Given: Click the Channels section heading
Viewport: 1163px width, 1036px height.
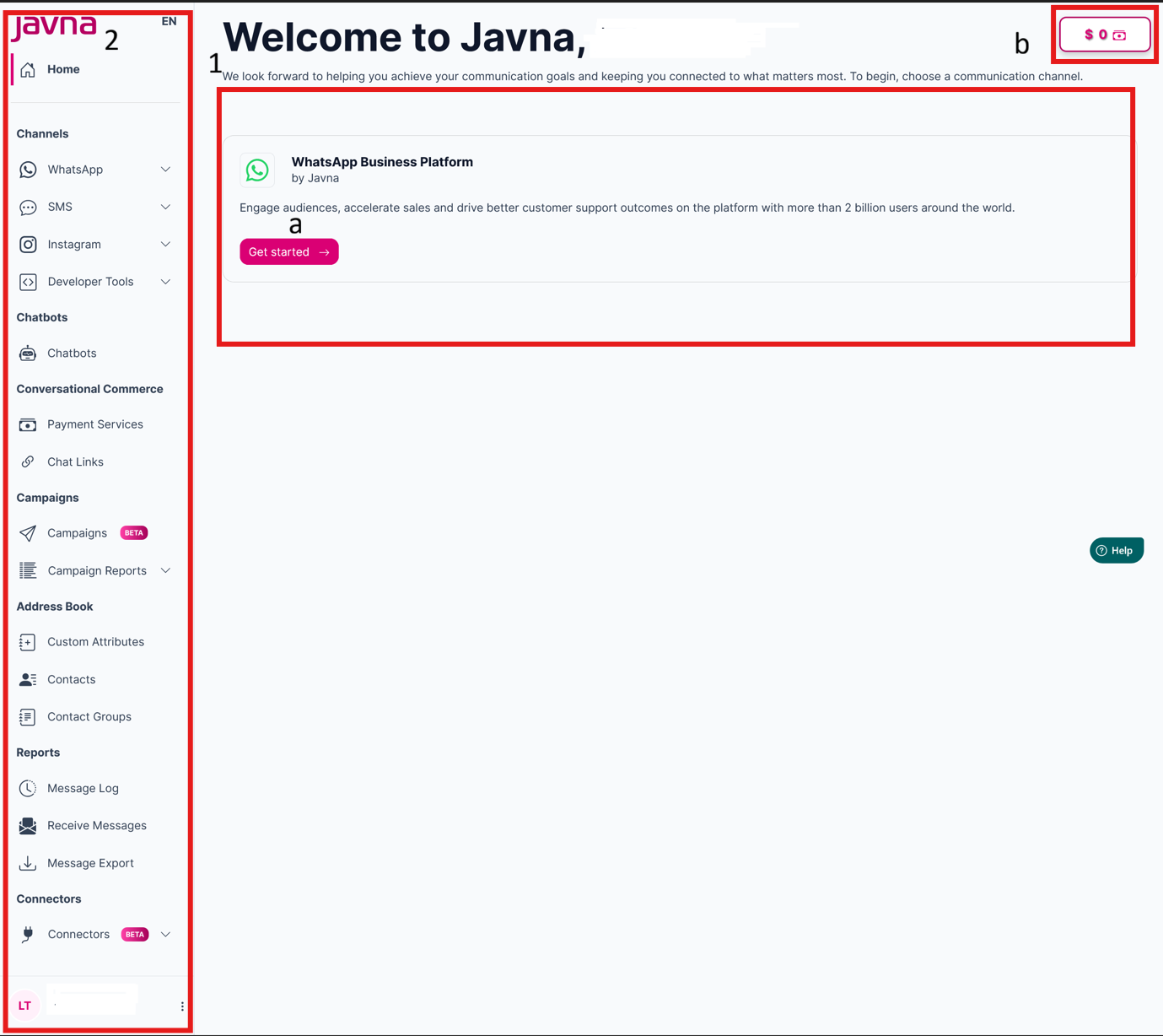Looking at the screenshot, I should (x=43, y=134).
